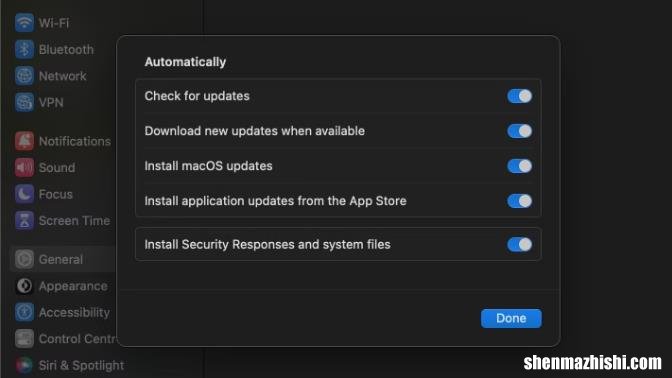This screenshot has height=378, width=672.
Task: Click Install application updates from the App Store text
Action: (x=276, y=201)
